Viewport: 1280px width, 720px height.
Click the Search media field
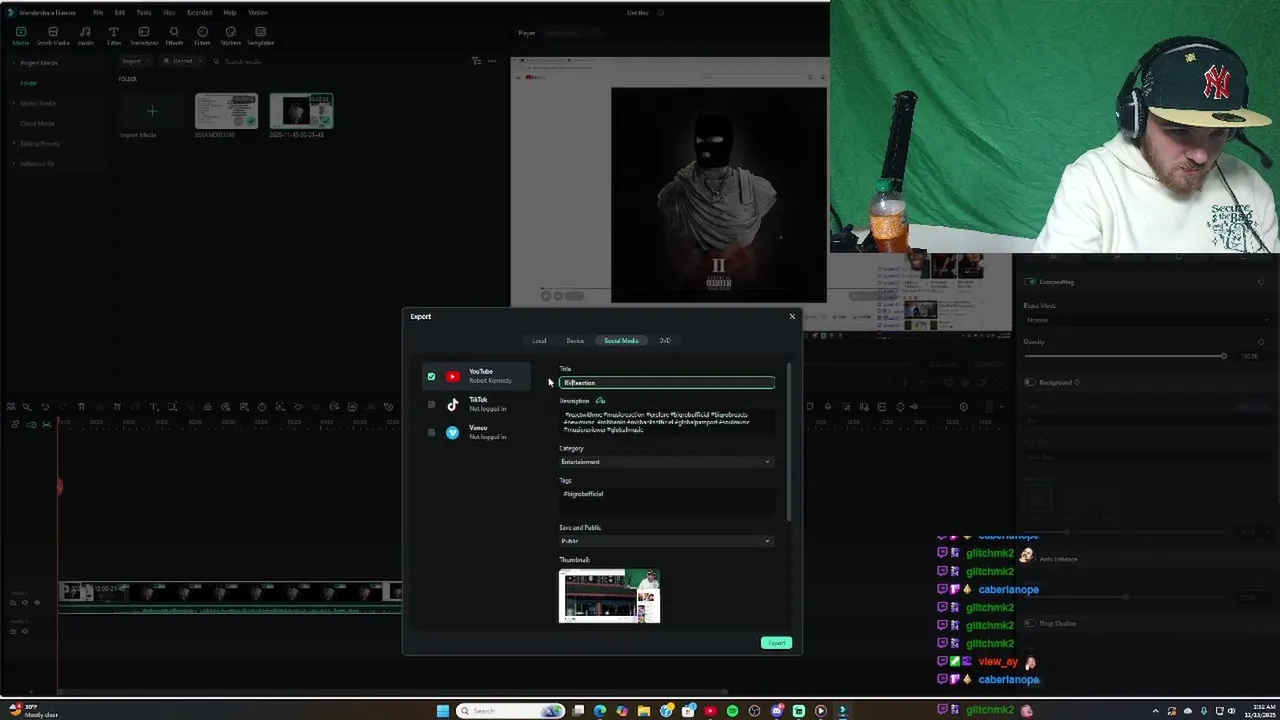tap(243, 61)
